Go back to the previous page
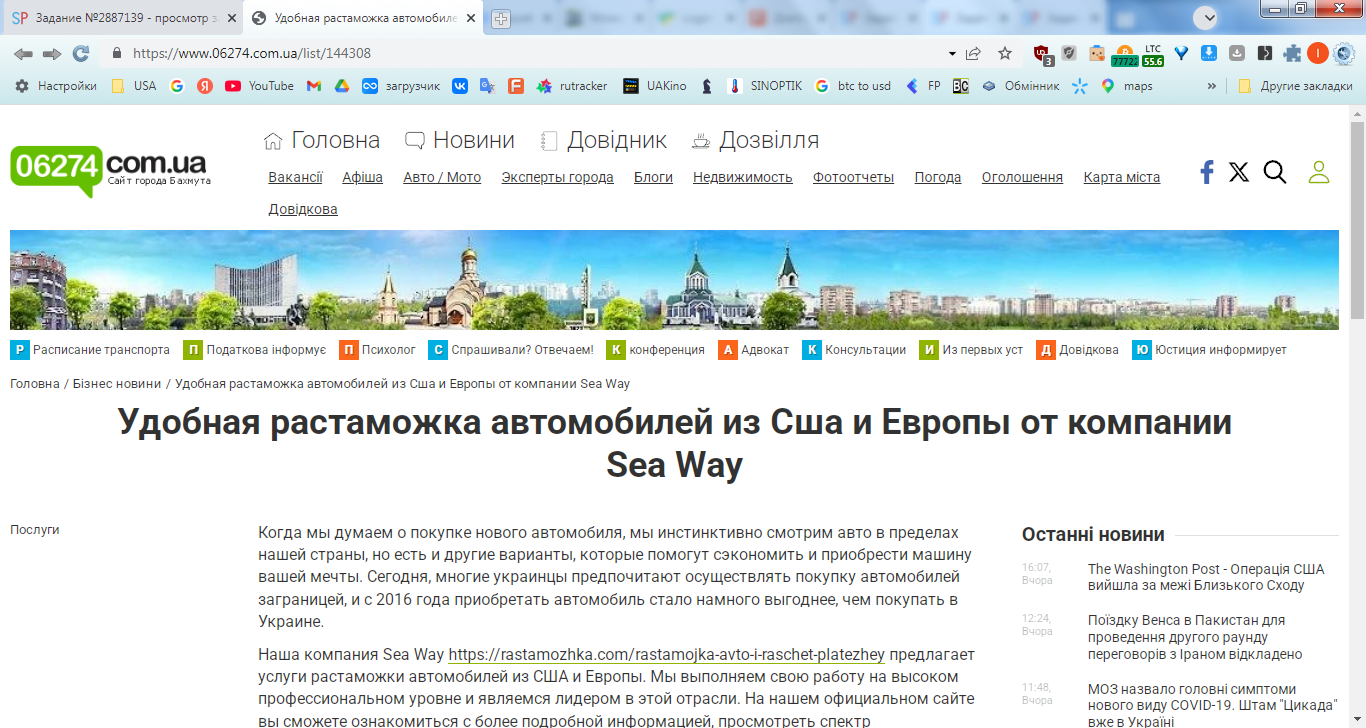The width and height of the screenshot is (1366, 728). [23, 54]
